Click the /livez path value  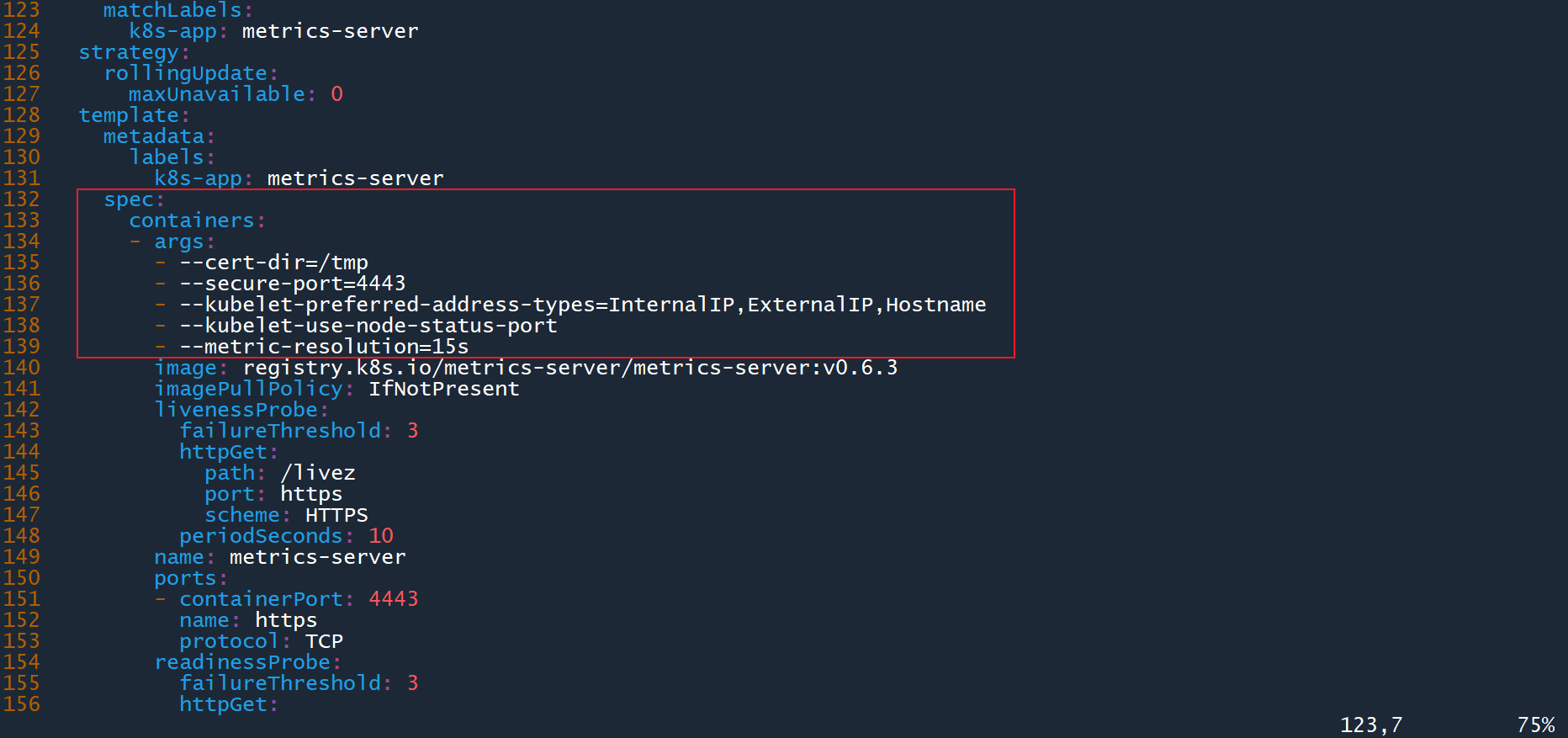coord(318,473)
